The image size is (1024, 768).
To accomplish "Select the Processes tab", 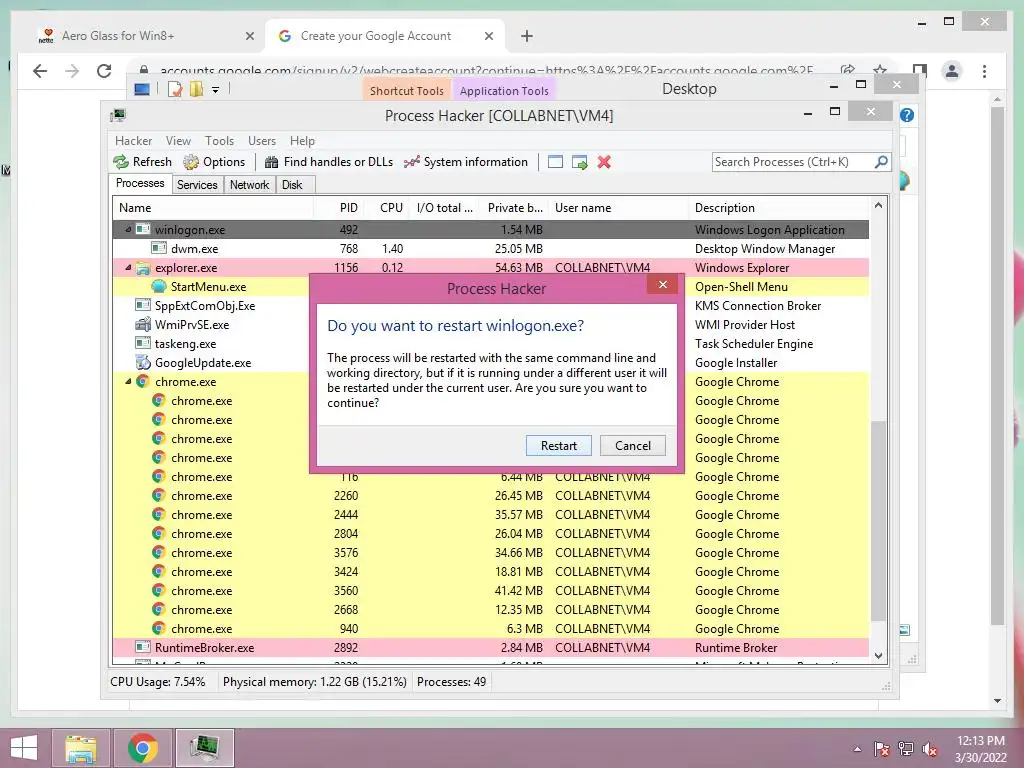I will pyautogui.click(x=140, y=184).
